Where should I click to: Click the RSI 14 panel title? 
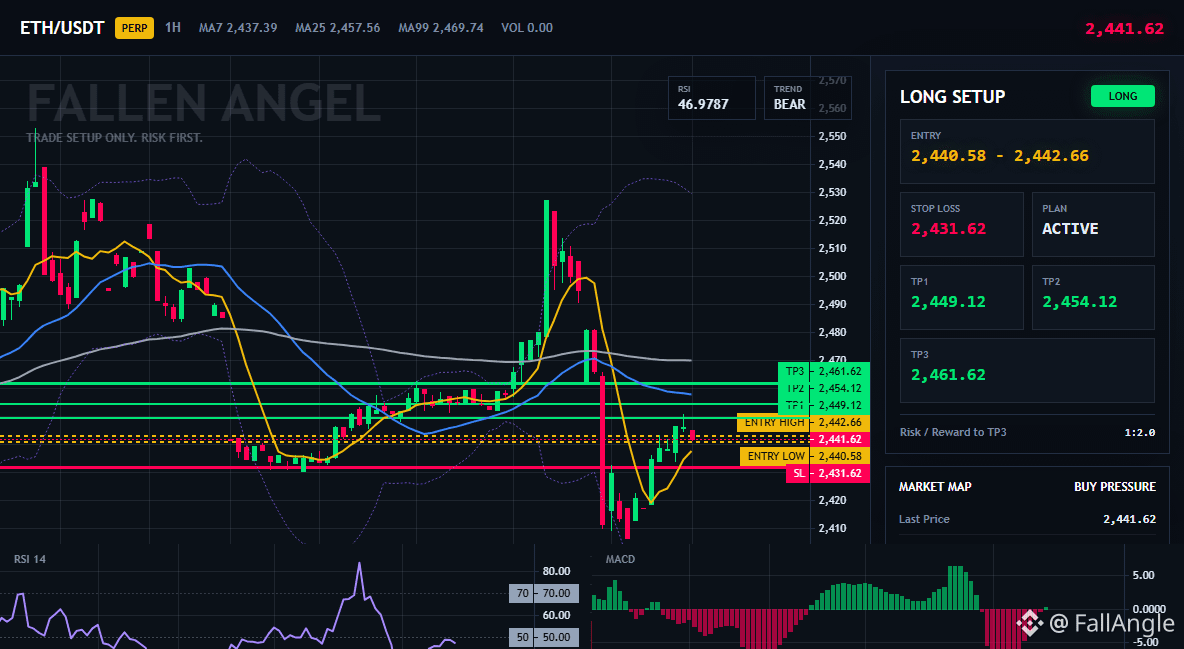point(29,559)
